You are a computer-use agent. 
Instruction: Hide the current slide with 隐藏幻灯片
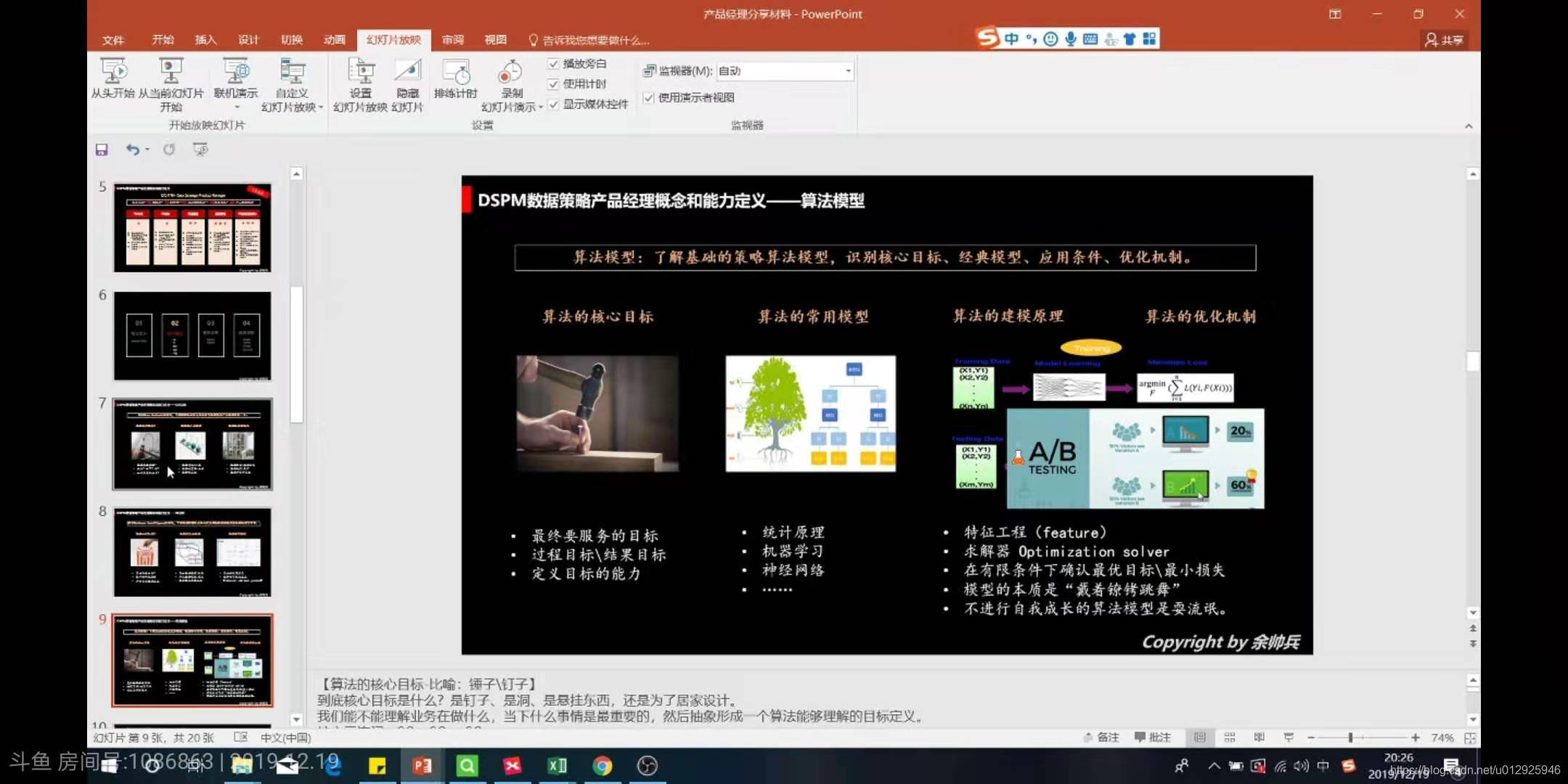click(x=407, y=82)
